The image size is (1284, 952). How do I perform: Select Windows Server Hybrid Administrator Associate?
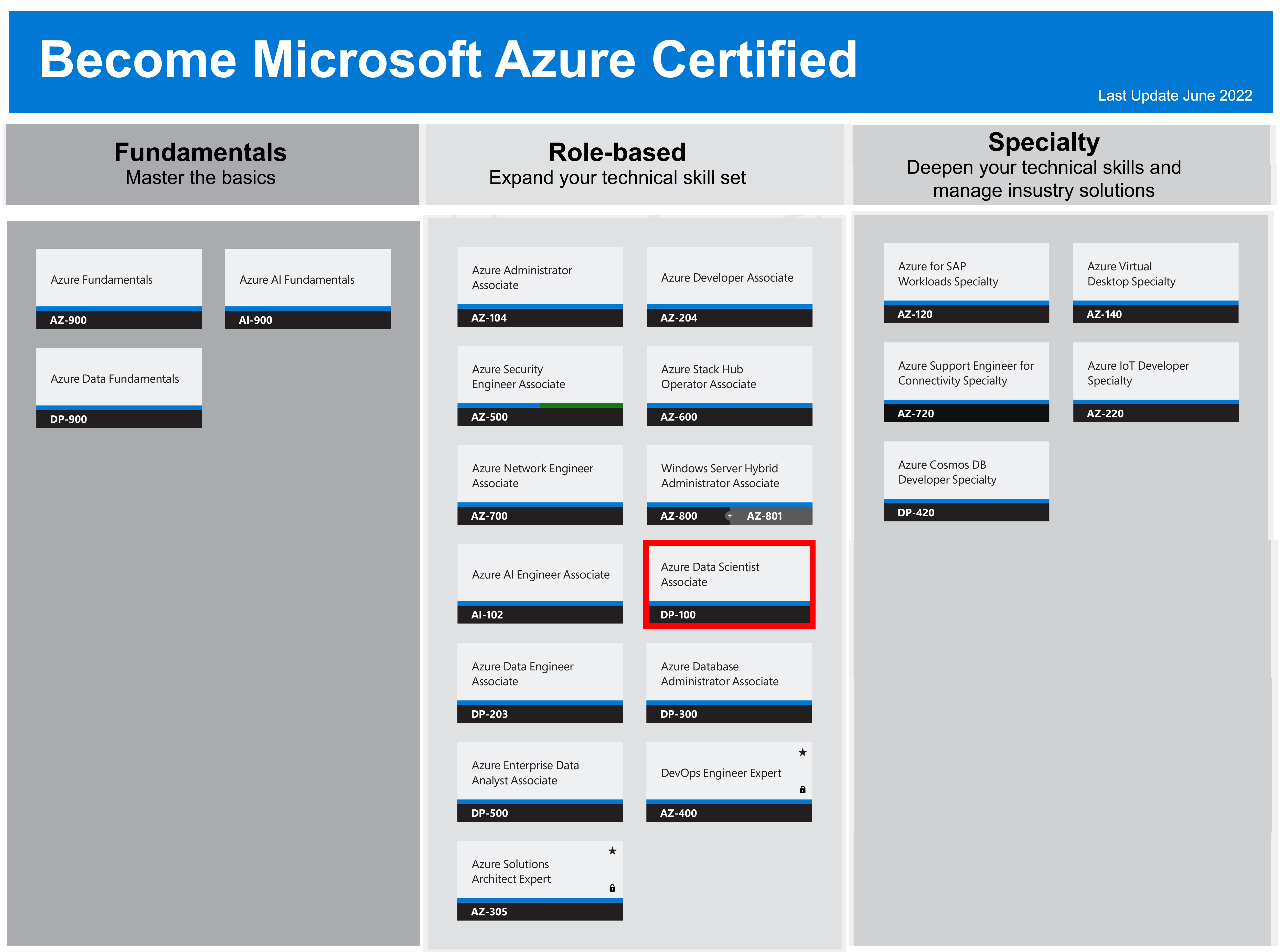pyautogui.click(x=730, y=485)
